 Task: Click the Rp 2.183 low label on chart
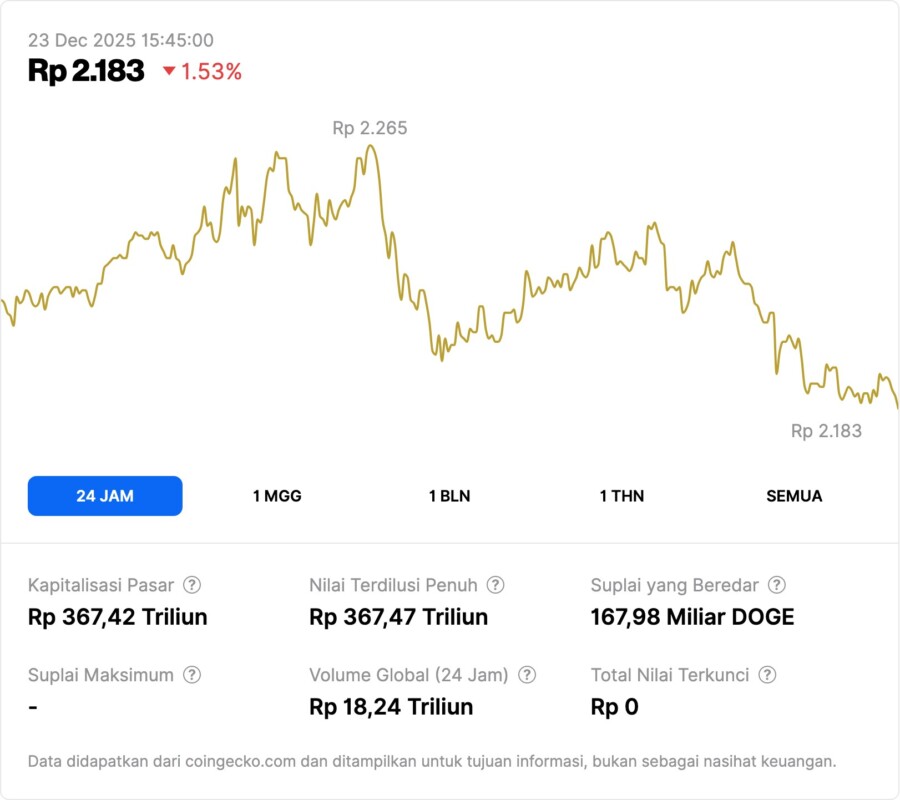click(x=826, y=431)
